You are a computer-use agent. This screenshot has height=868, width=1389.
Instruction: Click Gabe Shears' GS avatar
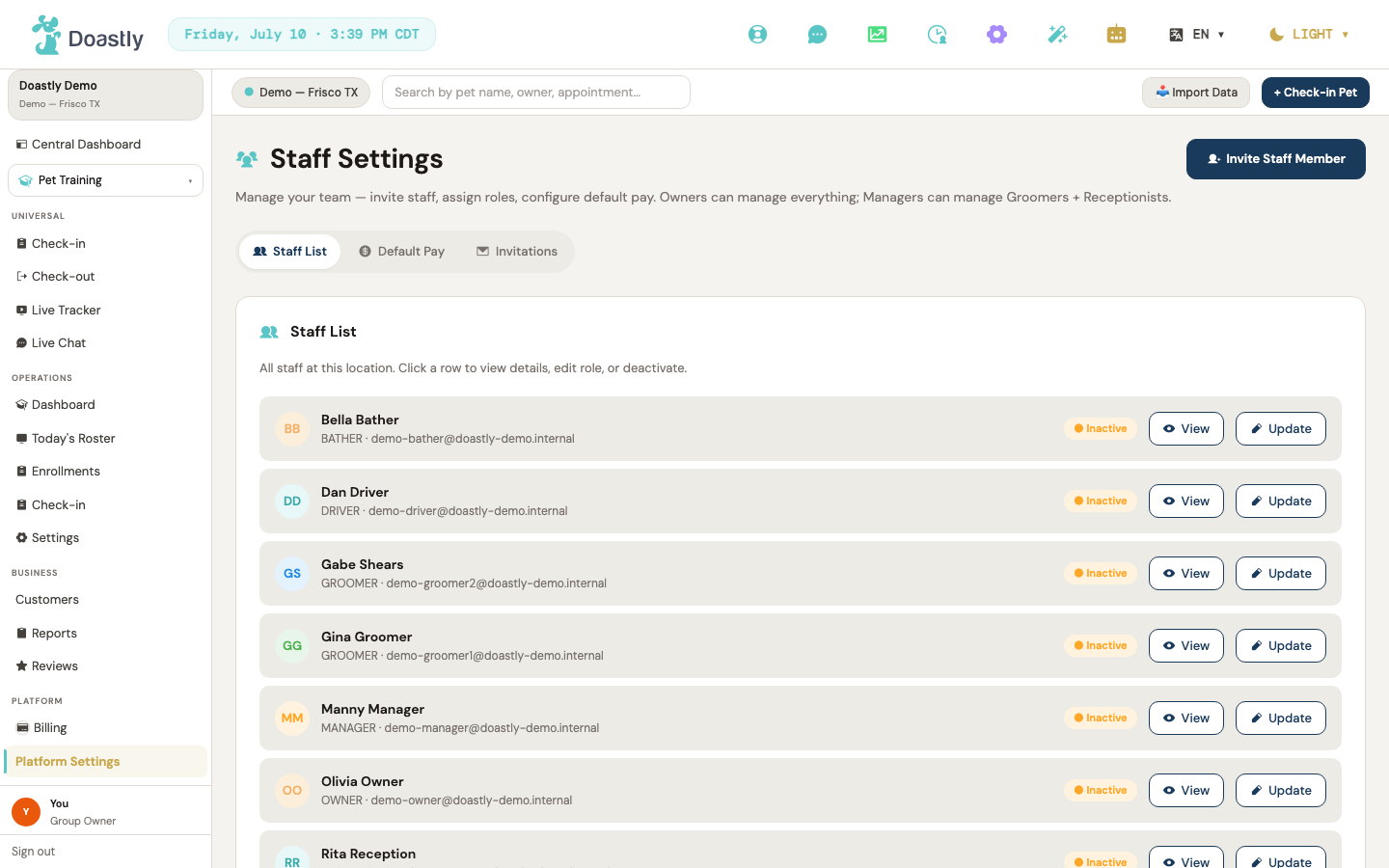292,574
